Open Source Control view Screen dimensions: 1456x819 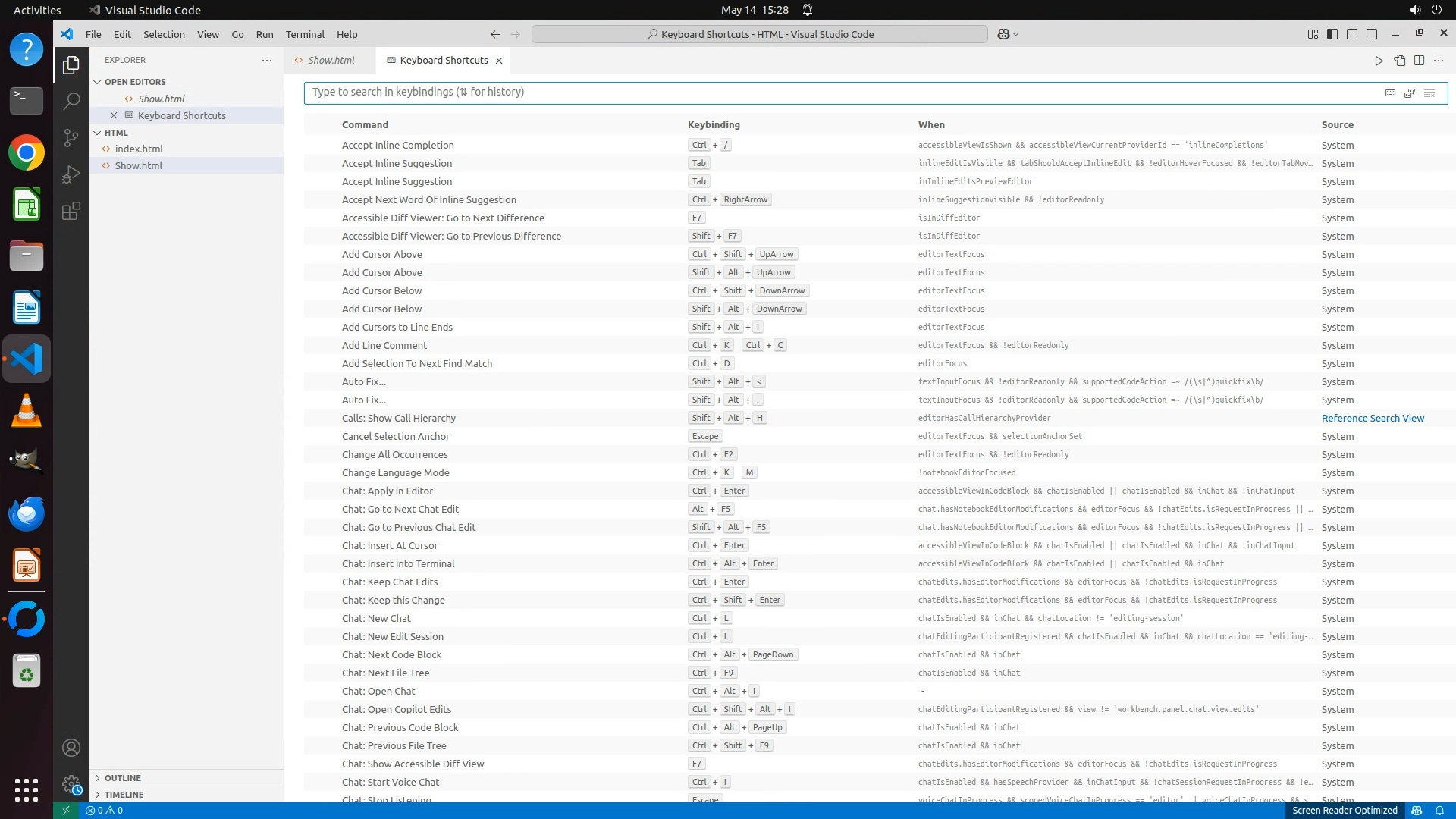71,137
